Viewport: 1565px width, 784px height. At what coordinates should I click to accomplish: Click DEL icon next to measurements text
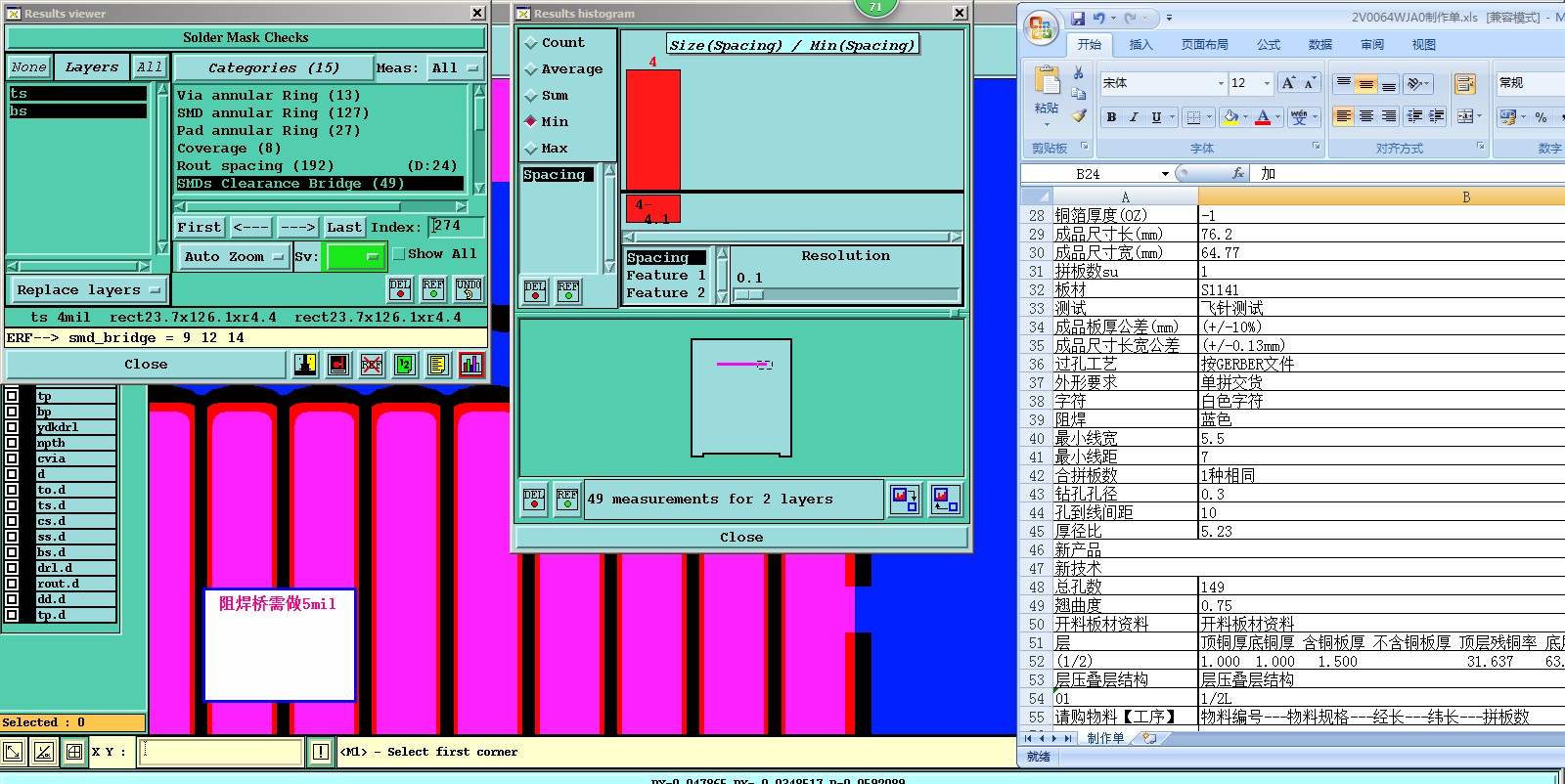point(534,499)
